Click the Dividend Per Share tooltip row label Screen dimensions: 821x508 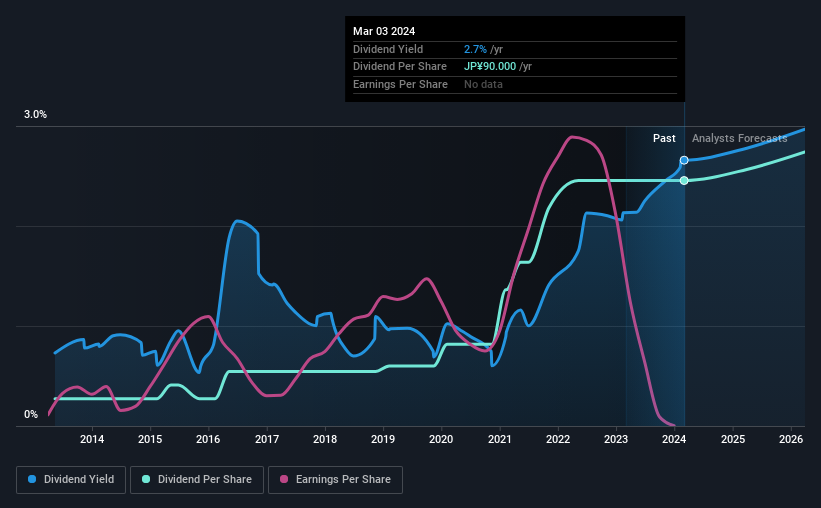coord(400,67)
